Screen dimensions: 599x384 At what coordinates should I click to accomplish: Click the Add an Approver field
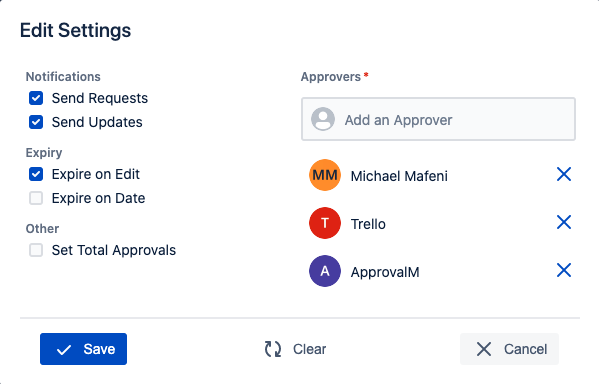pos(438,119)
